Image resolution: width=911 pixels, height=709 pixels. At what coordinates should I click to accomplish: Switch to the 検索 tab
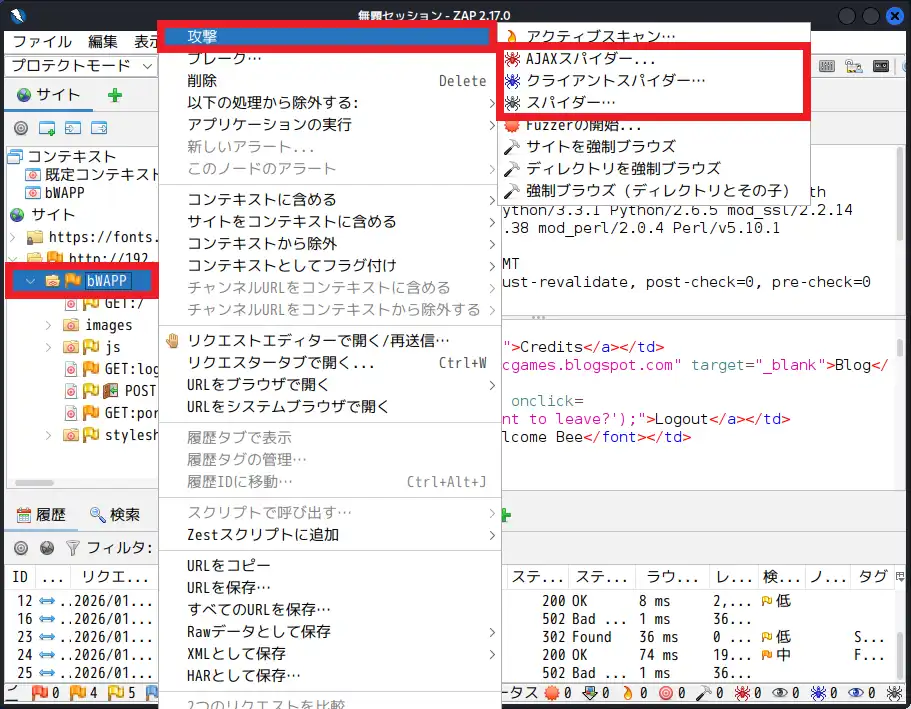(115, 515)
